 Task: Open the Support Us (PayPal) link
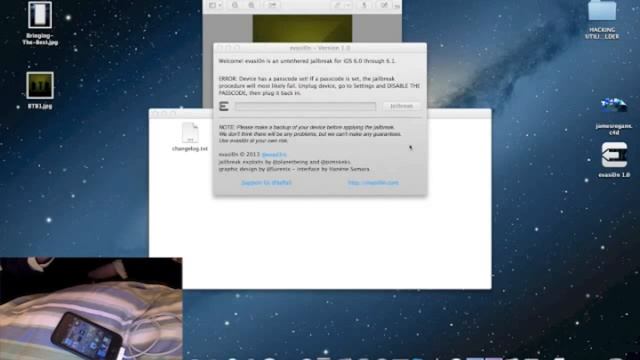pos(266,183)
